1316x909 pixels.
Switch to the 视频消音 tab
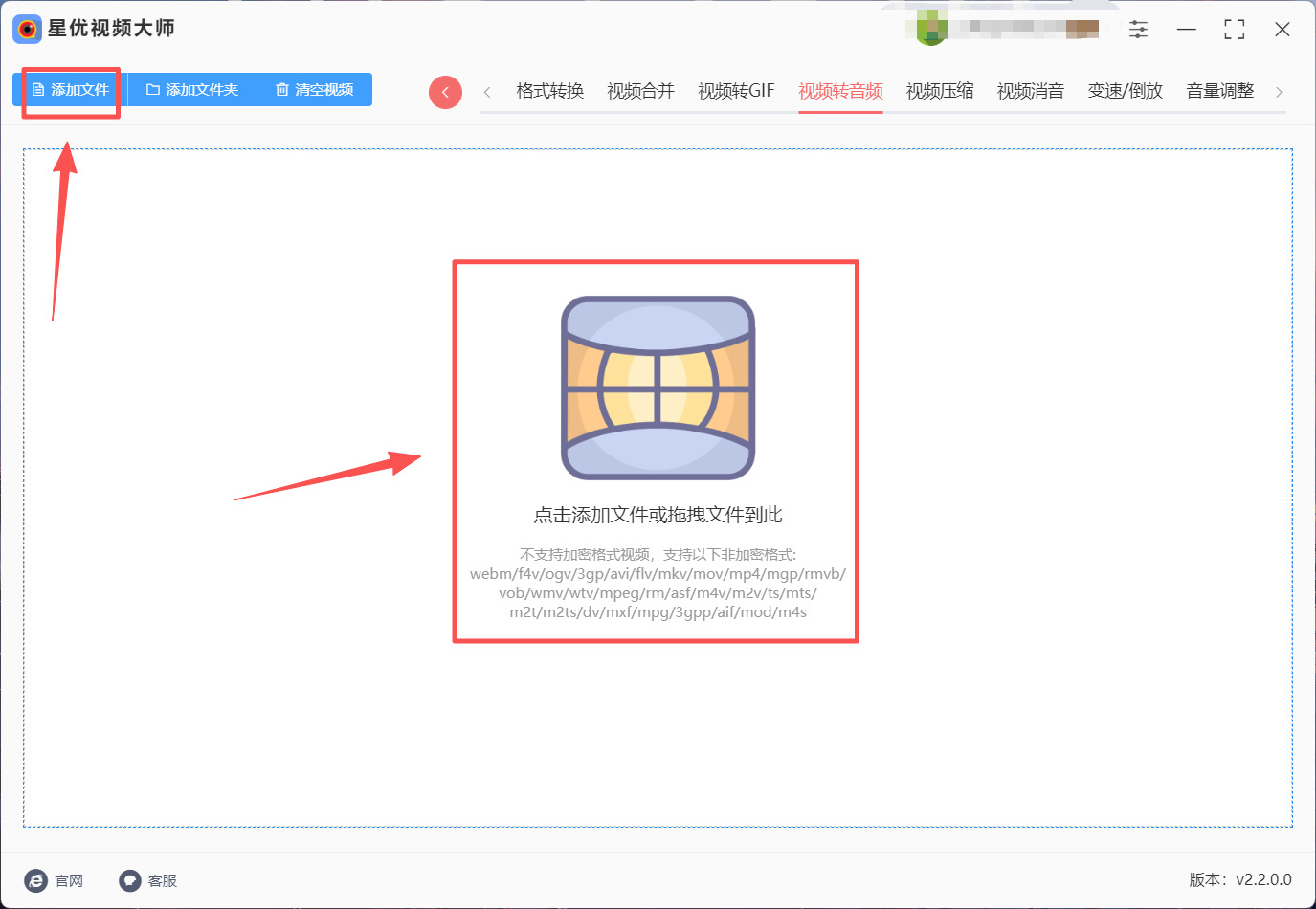[1031, 91]
